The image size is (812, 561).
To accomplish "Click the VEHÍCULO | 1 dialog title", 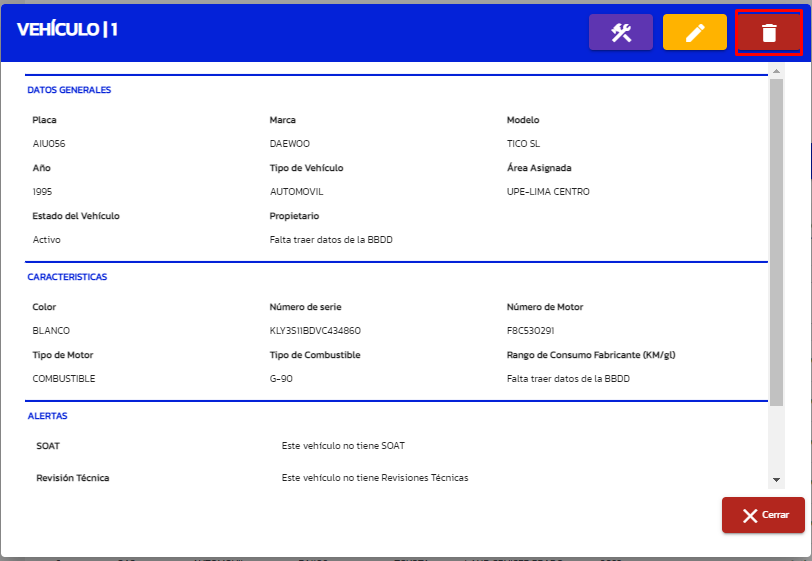I will point(68,30).
